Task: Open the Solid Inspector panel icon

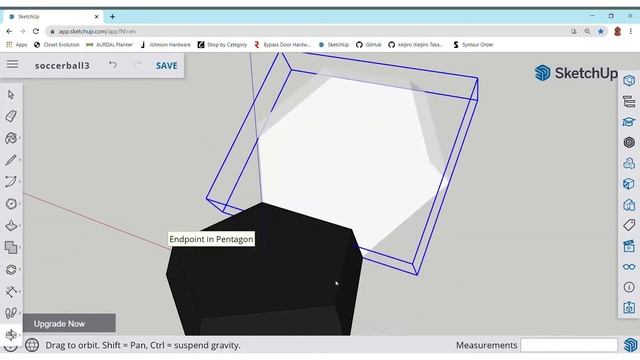Action: point(629,307)
